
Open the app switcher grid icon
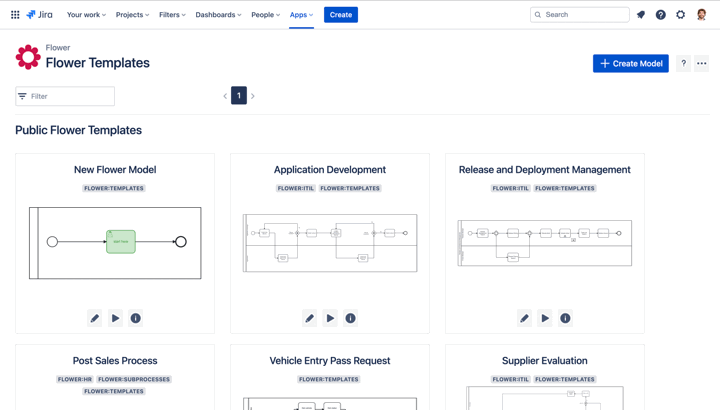pyautogui.click(x=15, y=15)
